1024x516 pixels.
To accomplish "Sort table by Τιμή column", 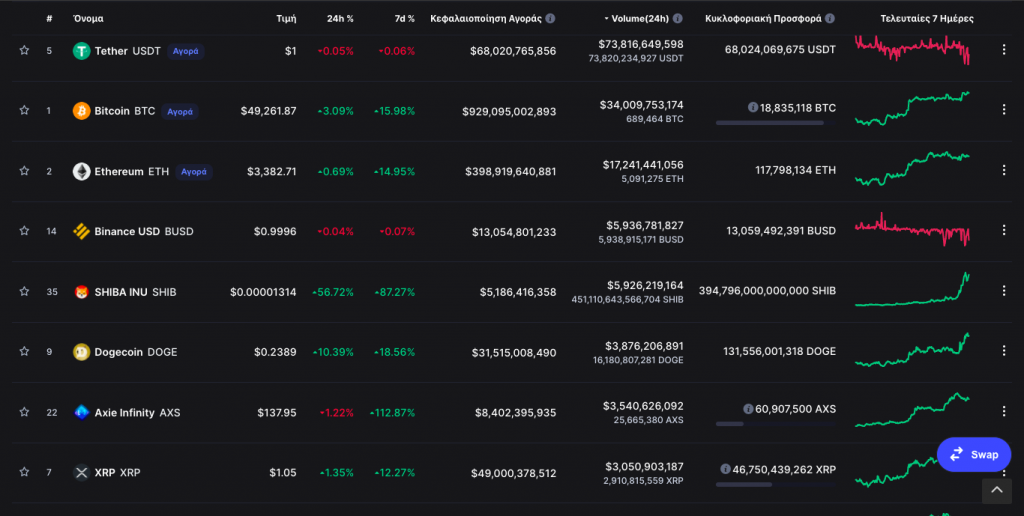I will click(286, 18).
